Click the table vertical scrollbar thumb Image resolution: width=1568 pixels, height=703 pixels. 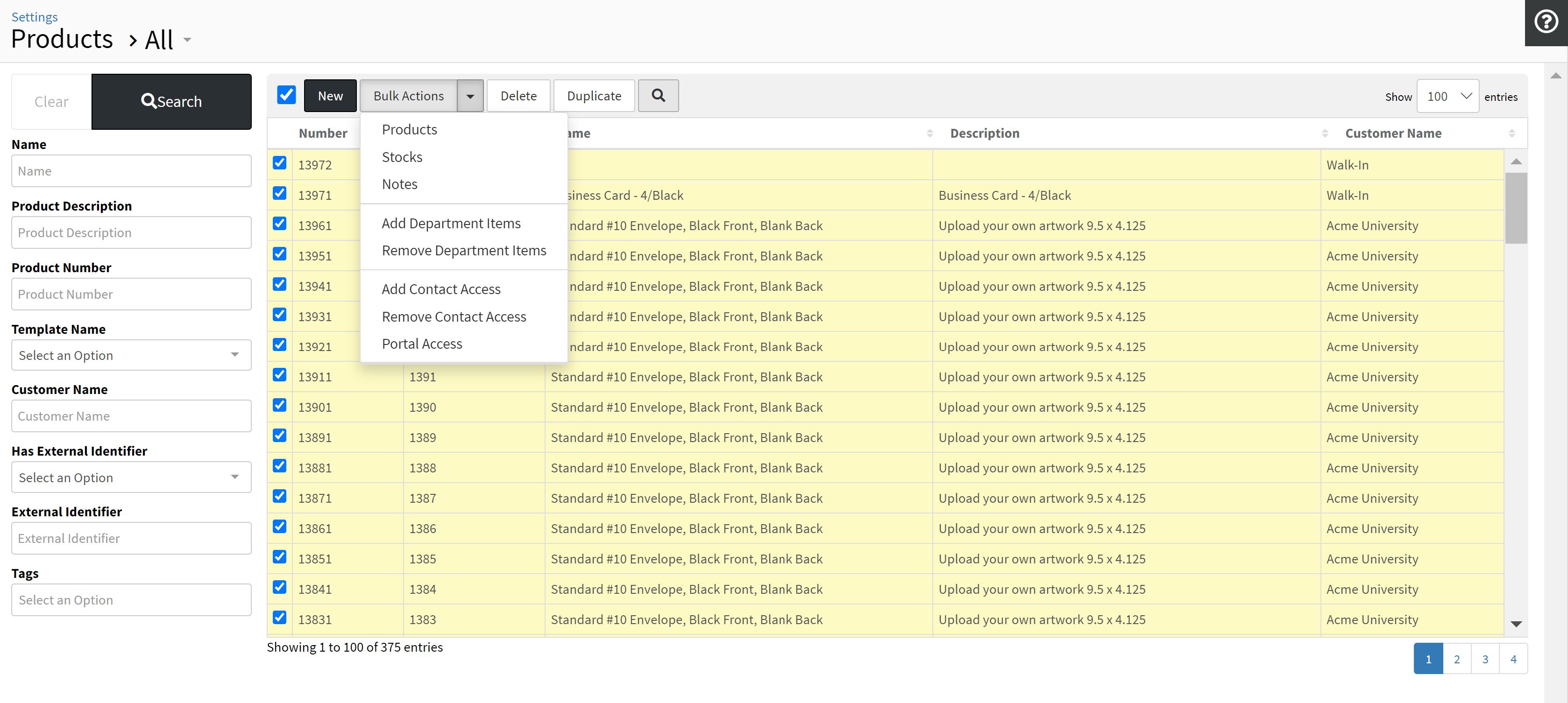pyautogui.click(x=1516, y=207)
